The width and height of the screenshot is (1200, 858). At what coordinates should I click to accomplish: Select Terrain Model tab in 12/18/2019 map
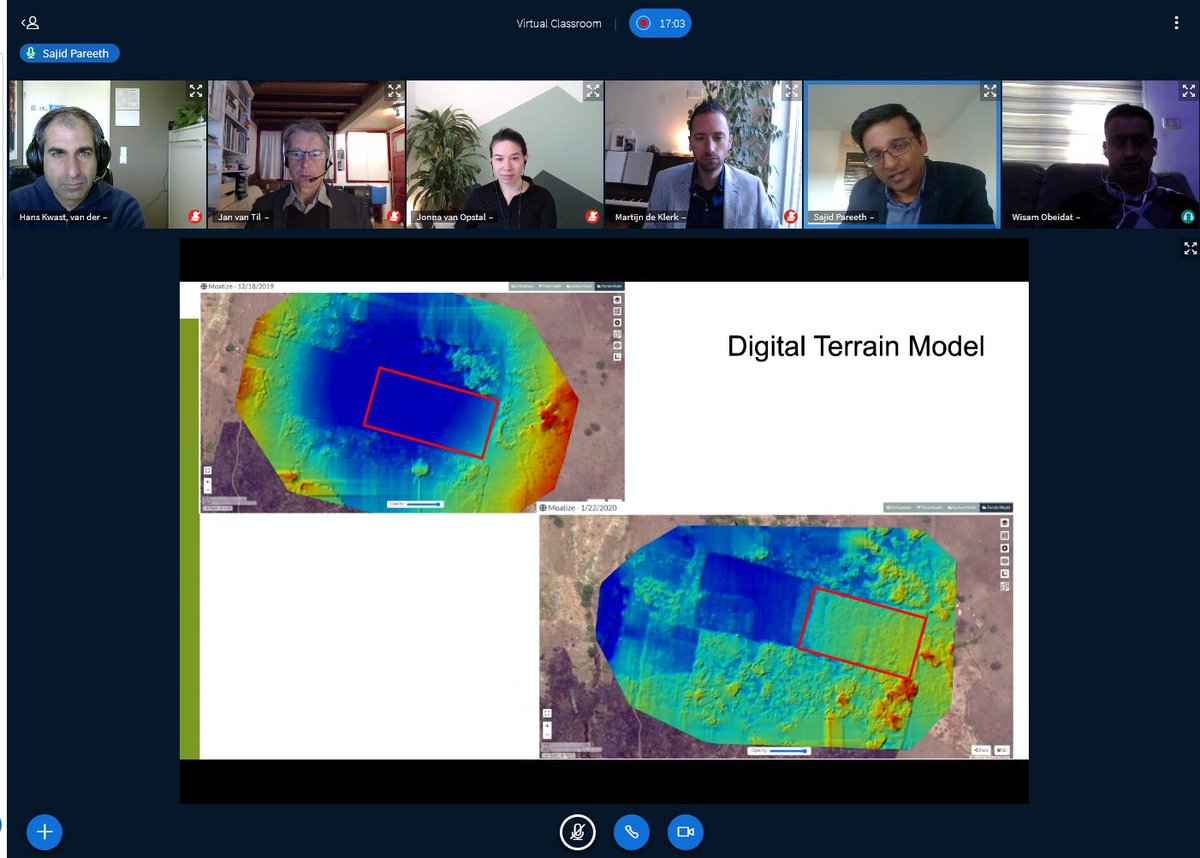[610, 286]
